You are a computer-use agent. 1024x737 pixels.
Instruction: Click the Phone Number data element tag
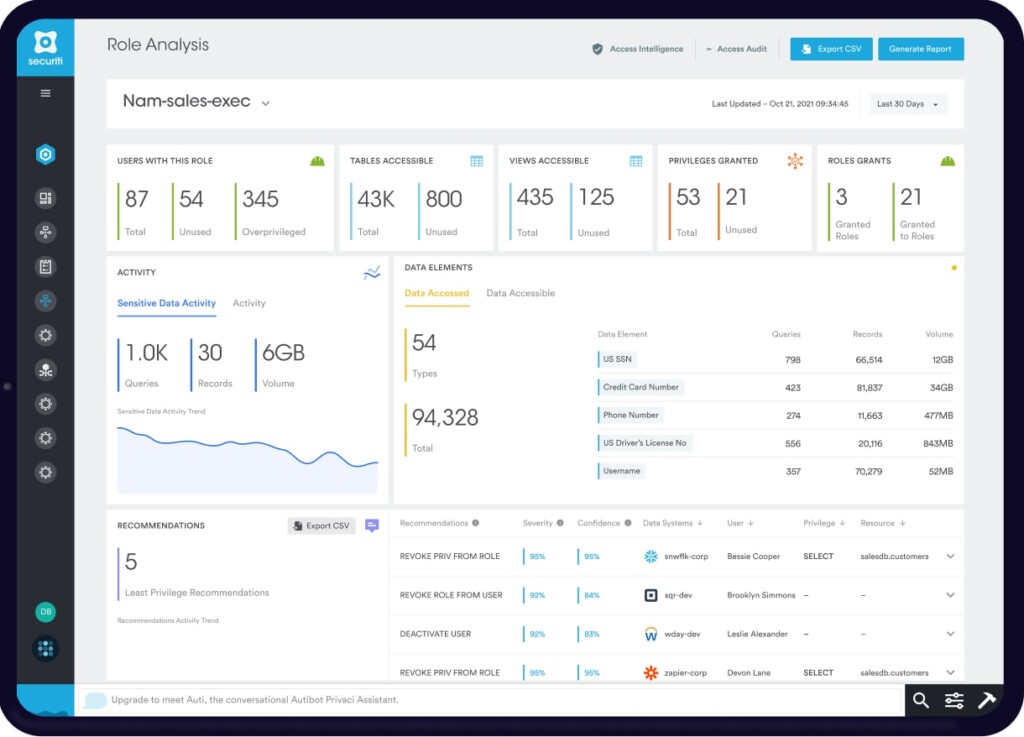[630, 415]
